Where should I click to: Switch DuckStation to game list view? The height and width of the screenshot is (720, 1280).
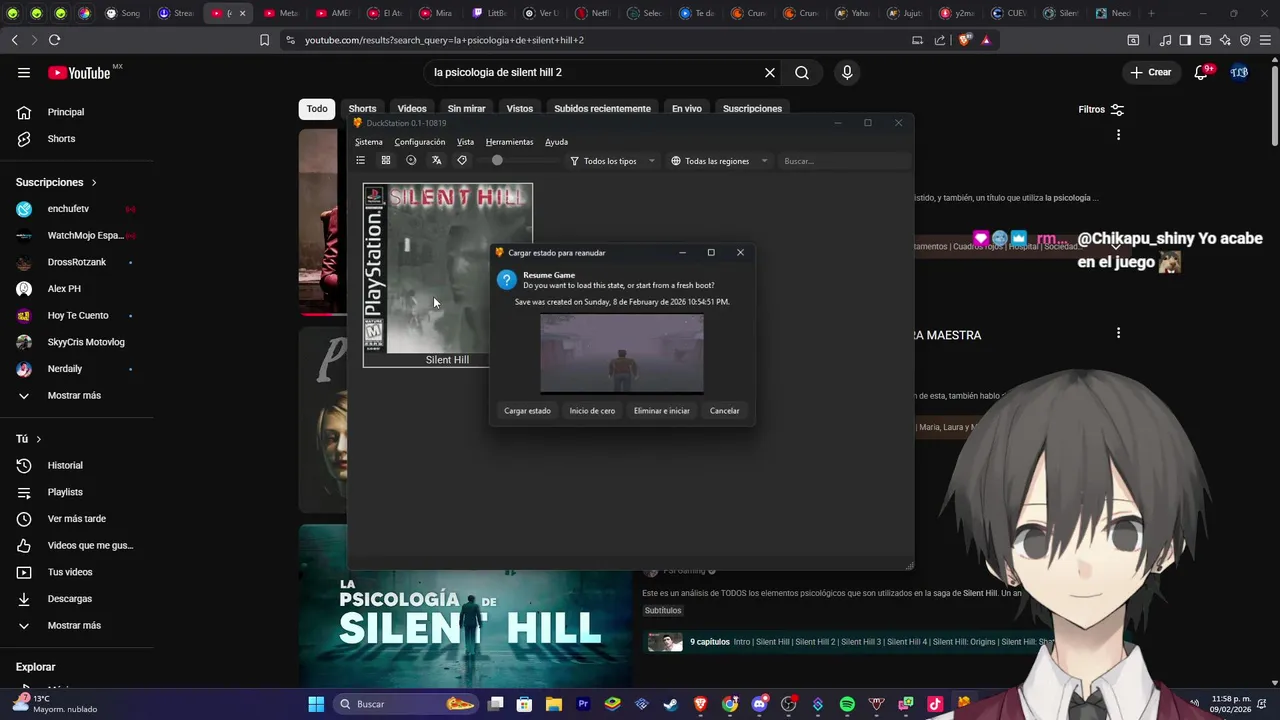point(361,160)
